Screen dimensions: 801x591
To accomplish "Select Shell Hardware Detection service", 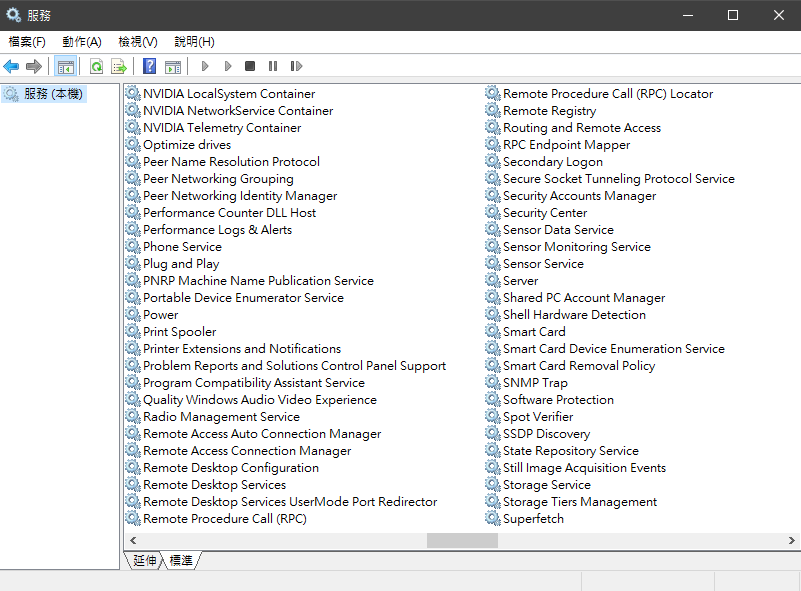I will coord(574,315).
